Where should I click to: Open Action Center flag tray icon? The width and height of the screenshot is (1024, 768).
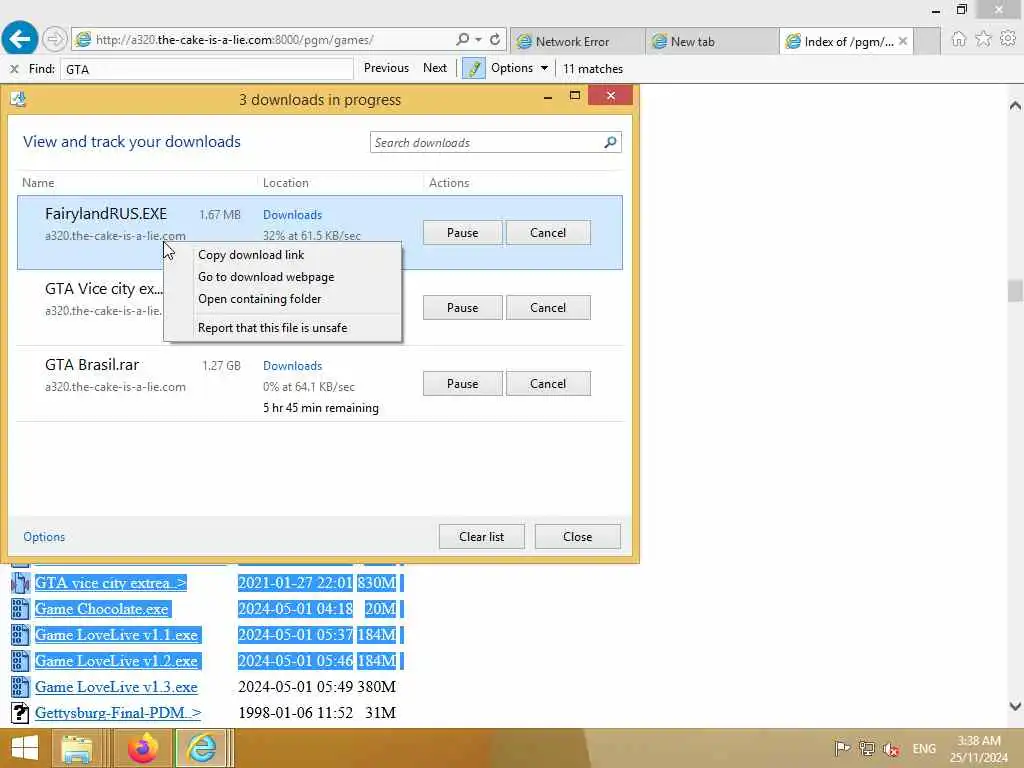click(842, 748)
